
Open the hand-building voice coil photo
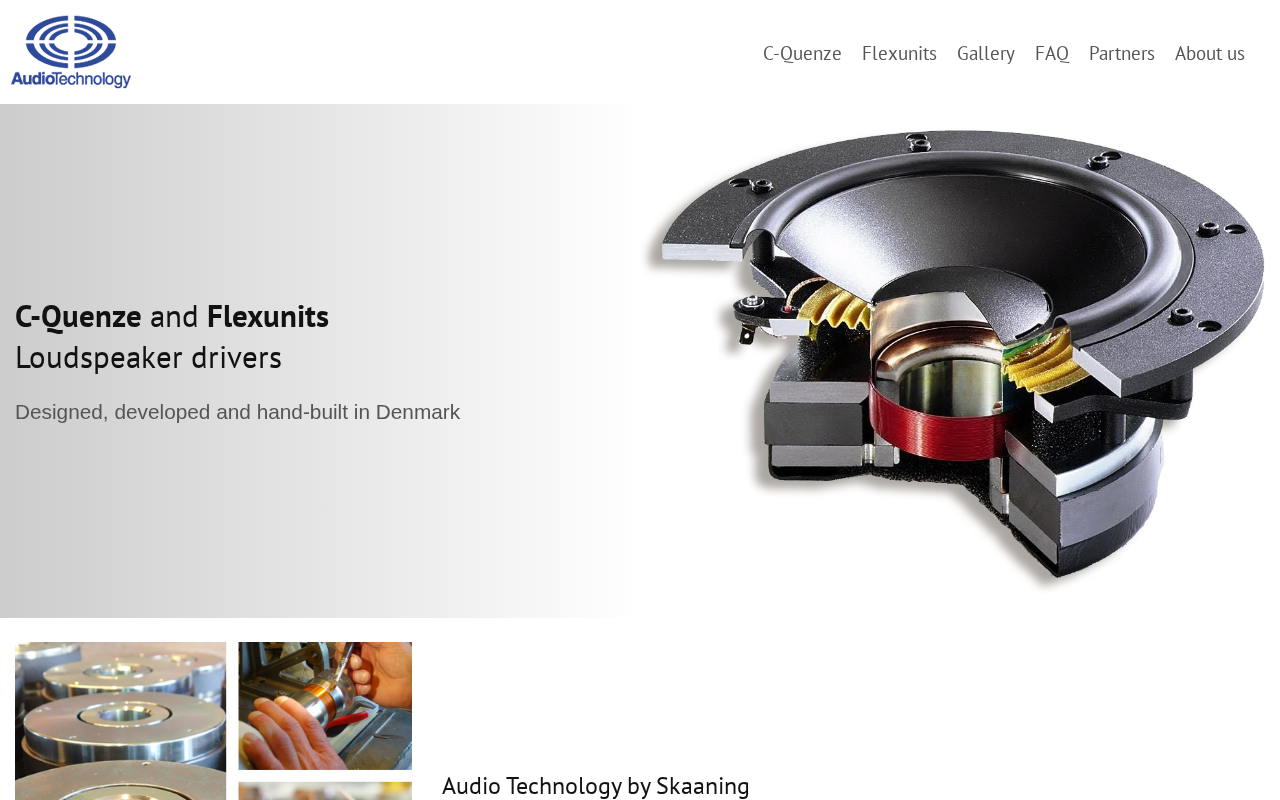coord(325,706)
